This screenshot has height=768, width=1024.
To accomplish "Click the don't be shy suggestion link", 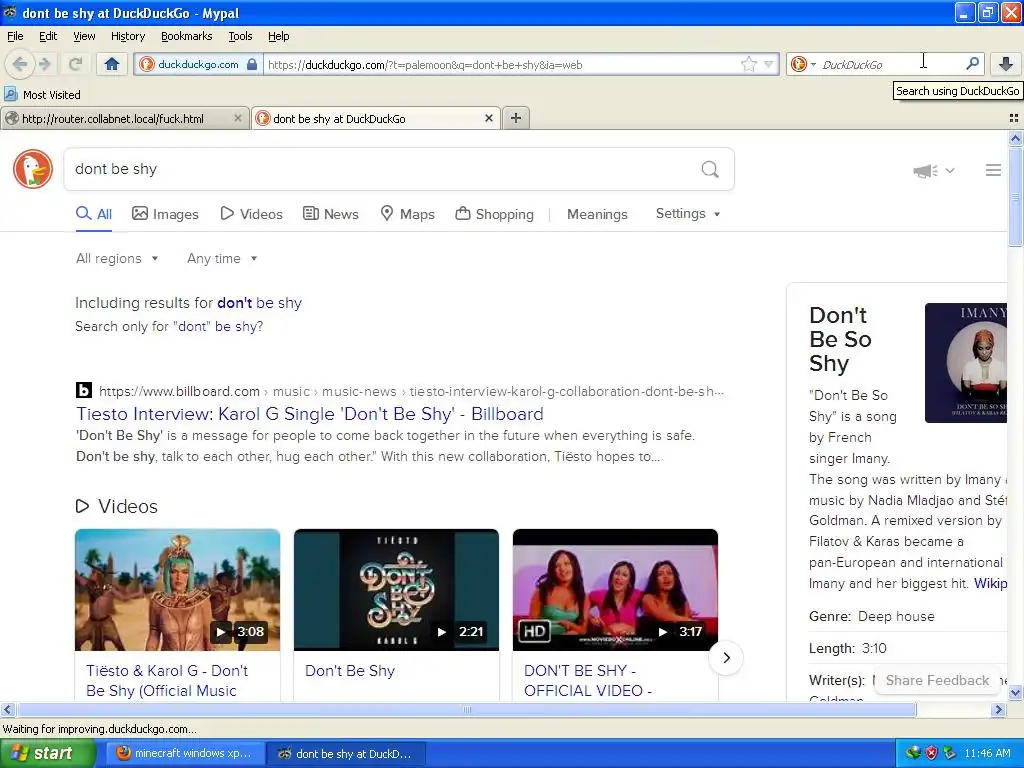I will tap(259, 303).
